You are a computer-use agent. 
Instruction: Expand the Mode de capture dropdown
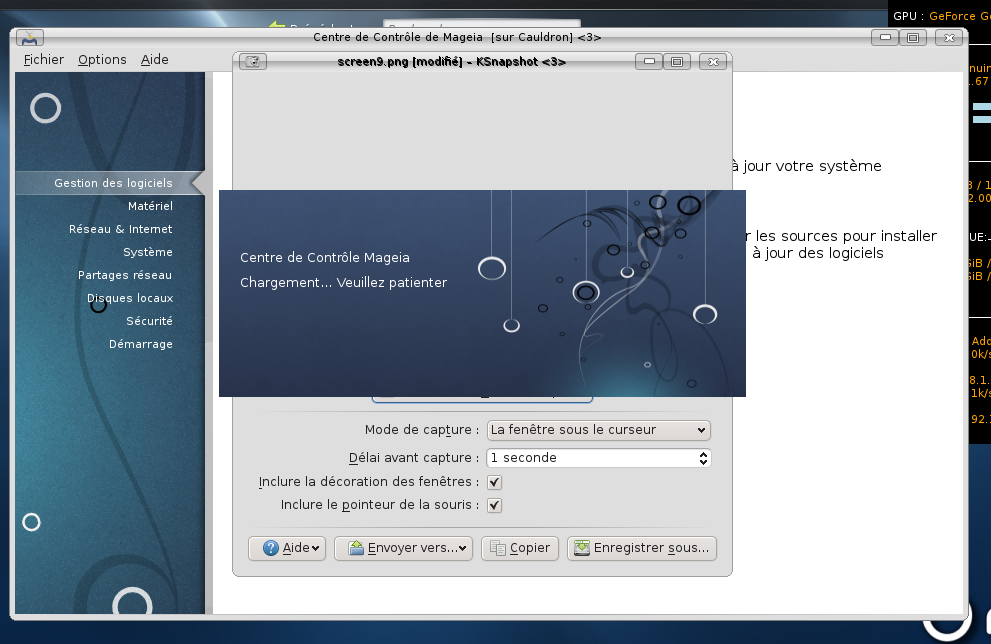pos(599,430)
